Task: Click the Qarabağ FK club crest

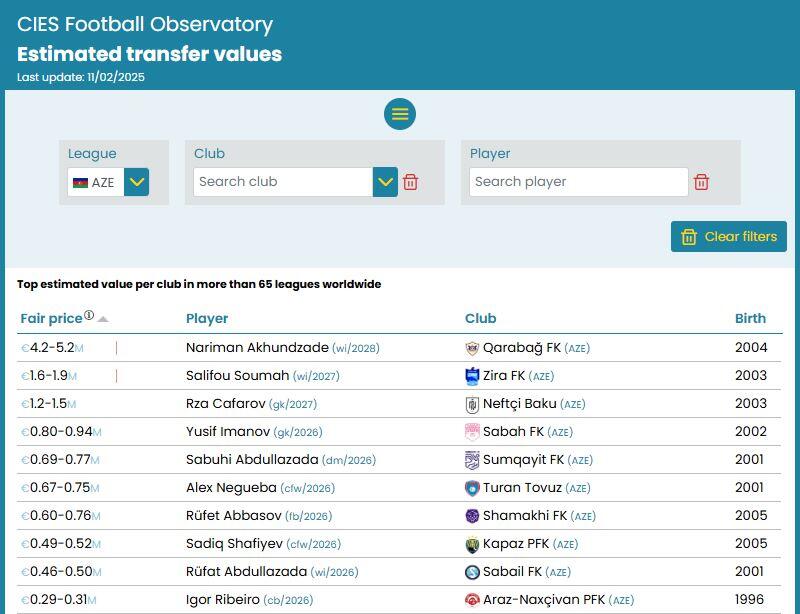Action: (472, 348)
